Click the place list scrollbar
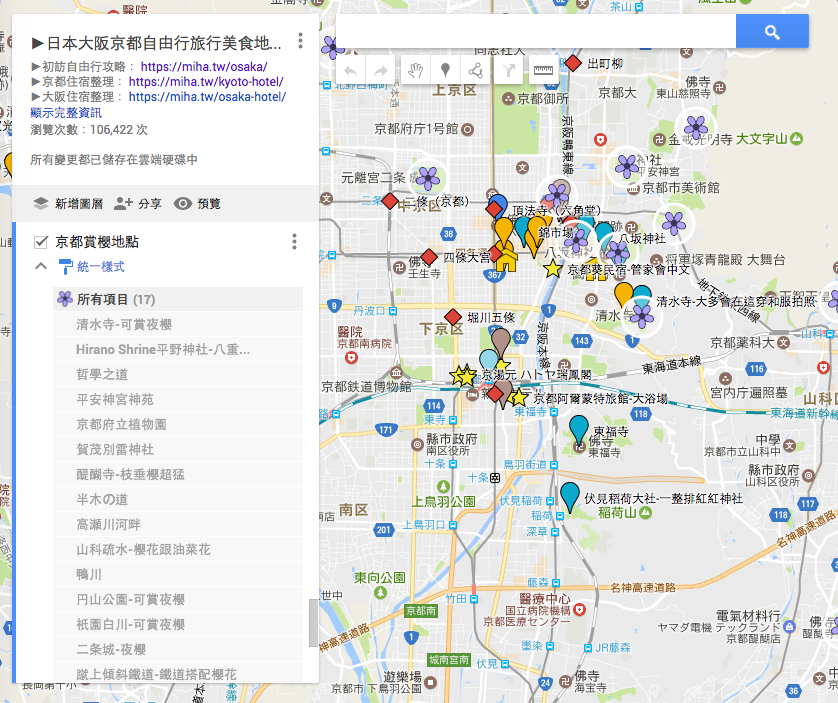The height and width of the screenshot is (703, 838). click(315, 620)
